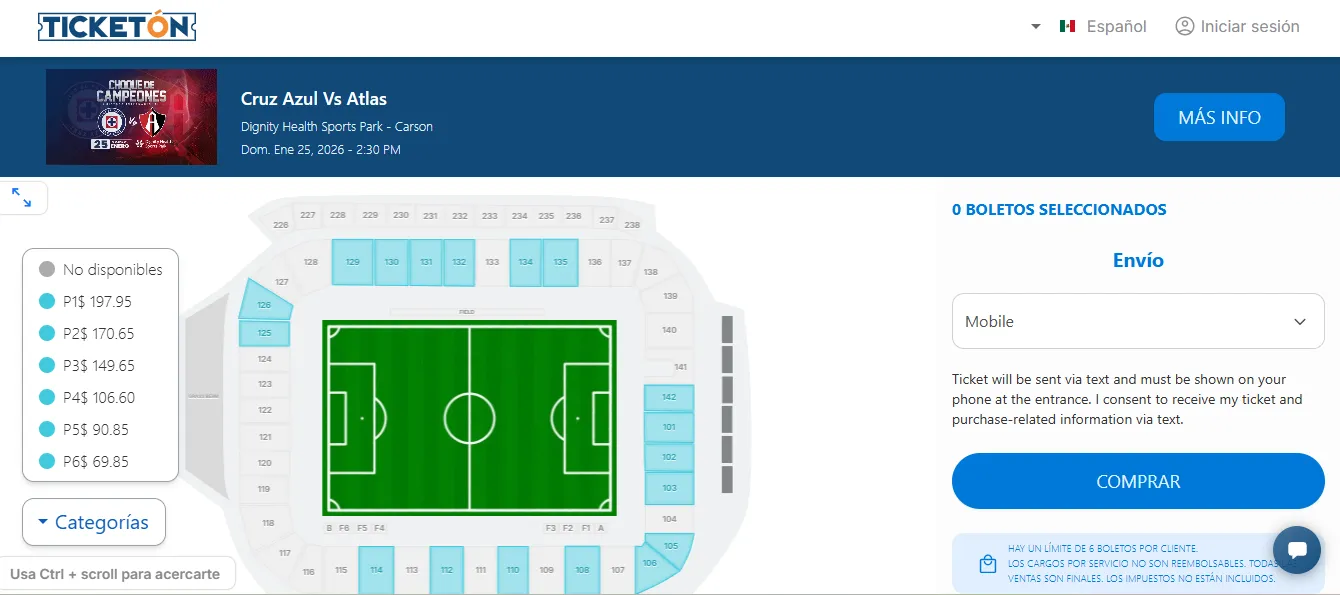Collapse the Categorías panel
The height and width of the screenshot is (595, 1340).
click(93, 521)
